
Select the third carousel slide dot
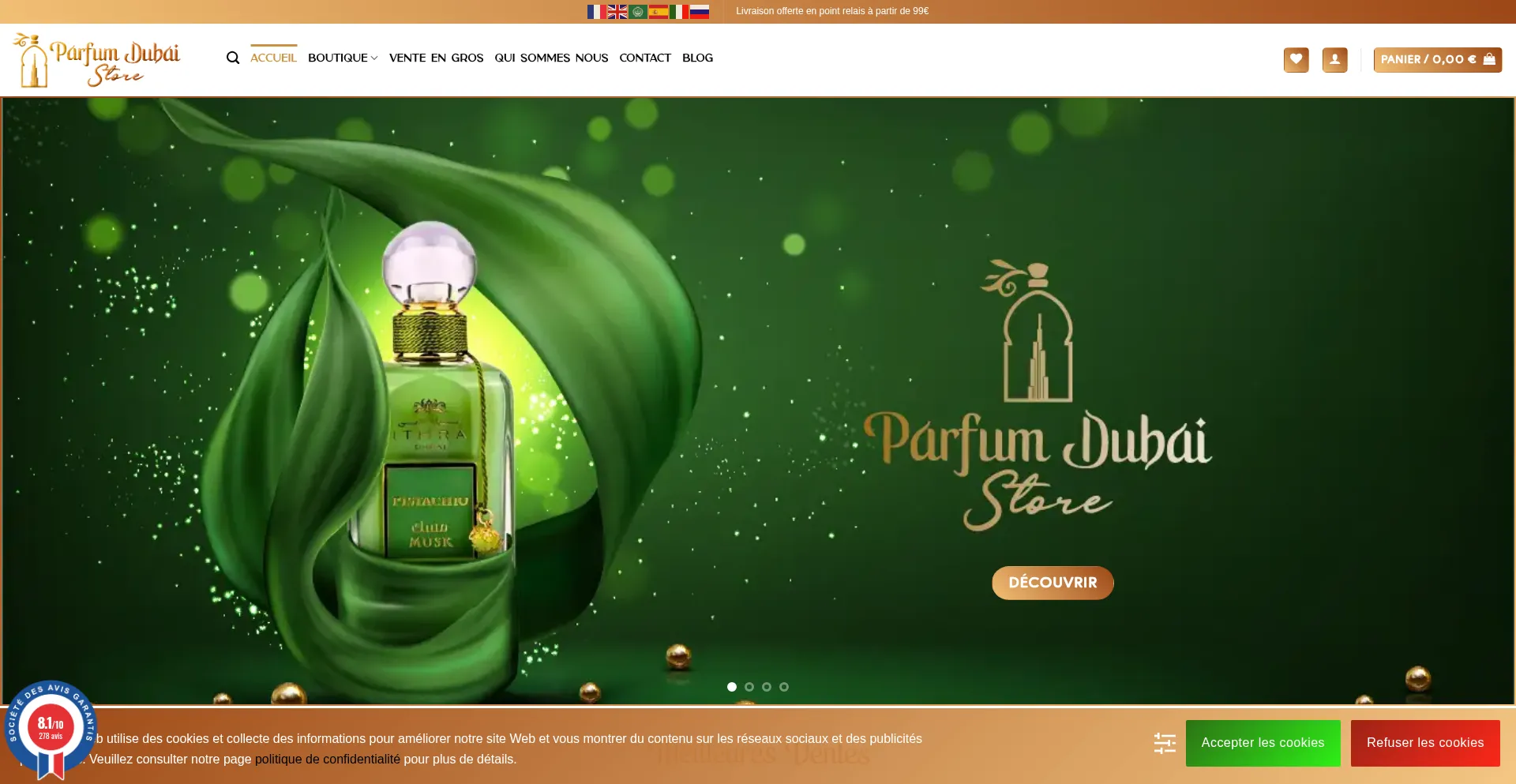767,687
